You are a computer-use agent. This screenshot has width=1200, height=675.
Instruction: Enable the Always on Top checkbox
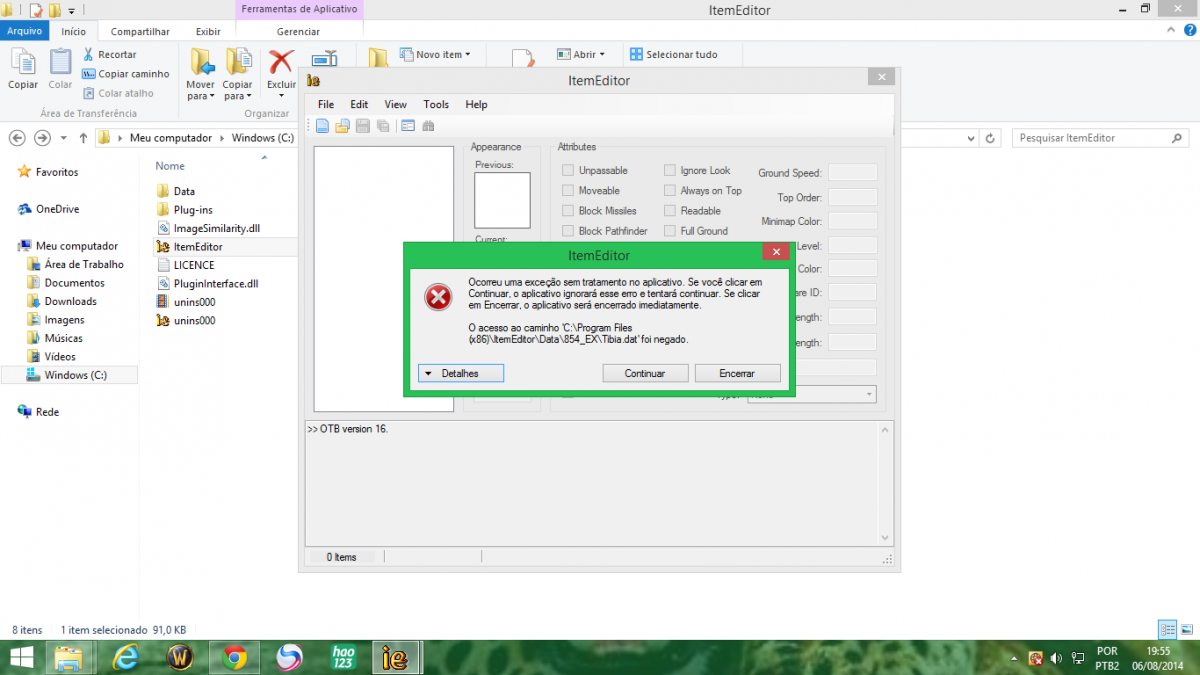[x=670, y=191]
